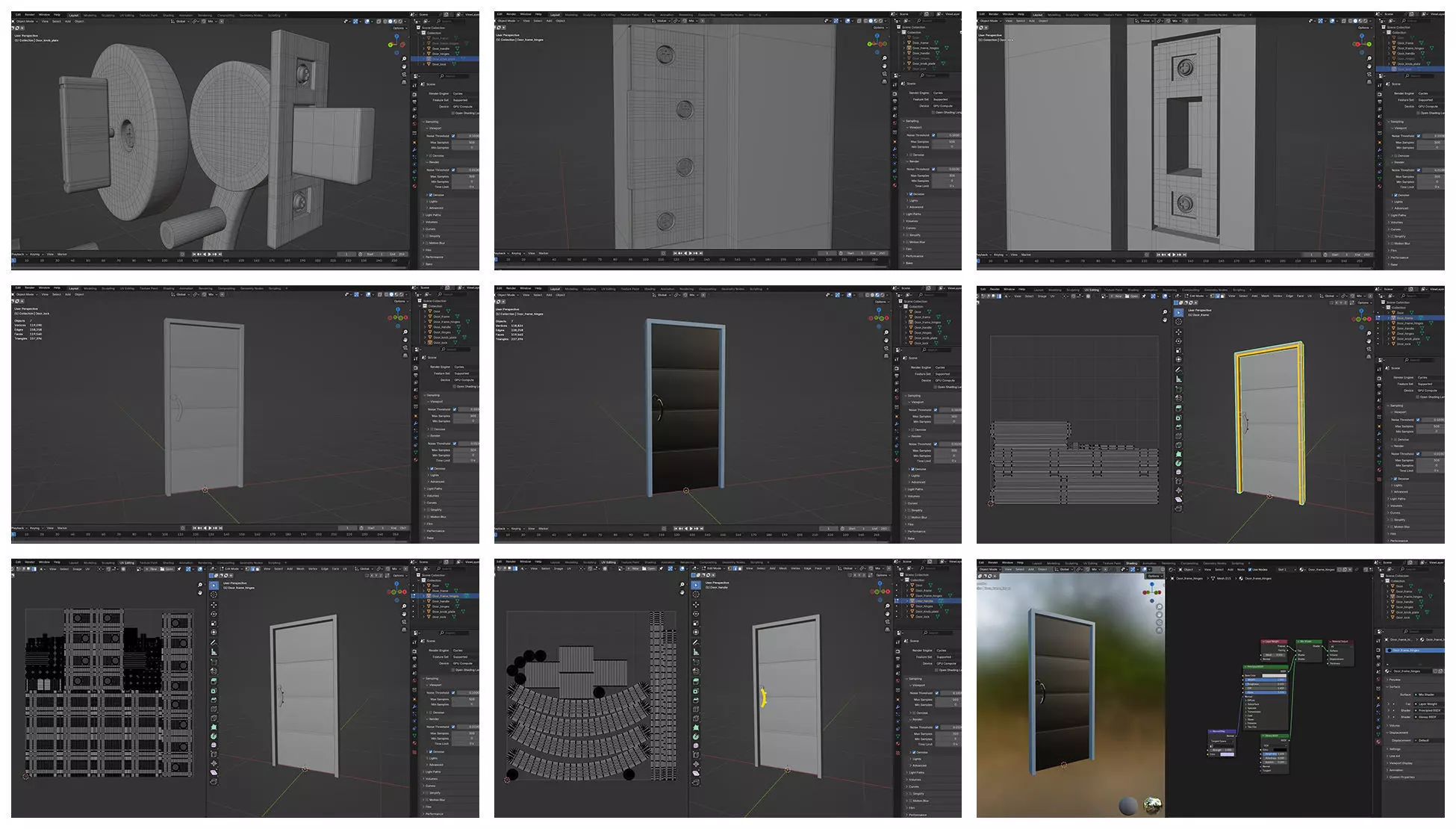Expand Custom Properties panel in Shading screenshot

(x=1401, y=777)
